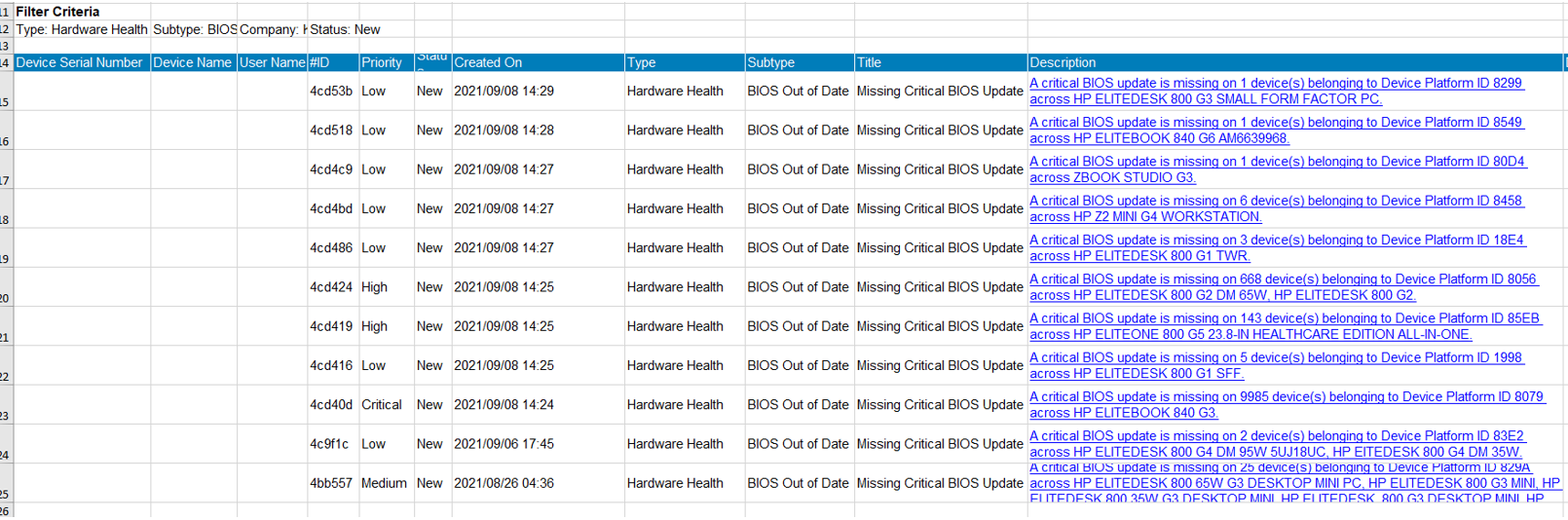The image size is (1568, 520).
Task: Select the Subtype header cell
Action: (799, 62)
